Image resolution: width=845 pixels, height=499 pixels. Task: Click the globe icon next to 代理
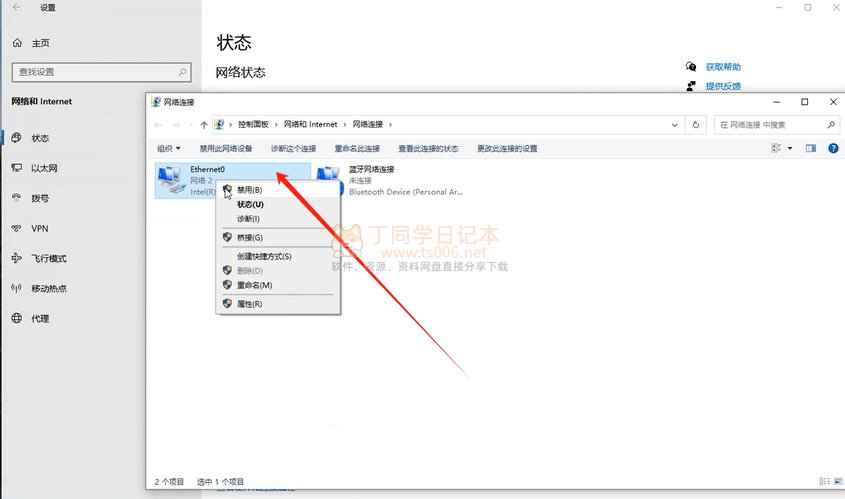(x=17, y=318)
